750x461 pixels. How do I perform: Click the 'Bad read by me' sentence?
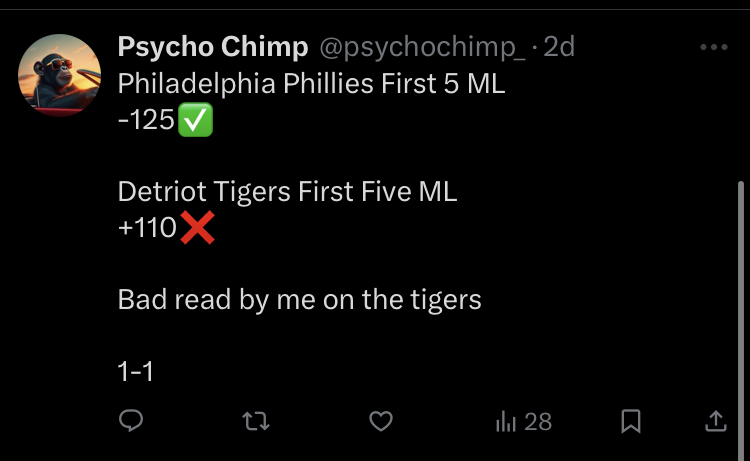point(299,298)
